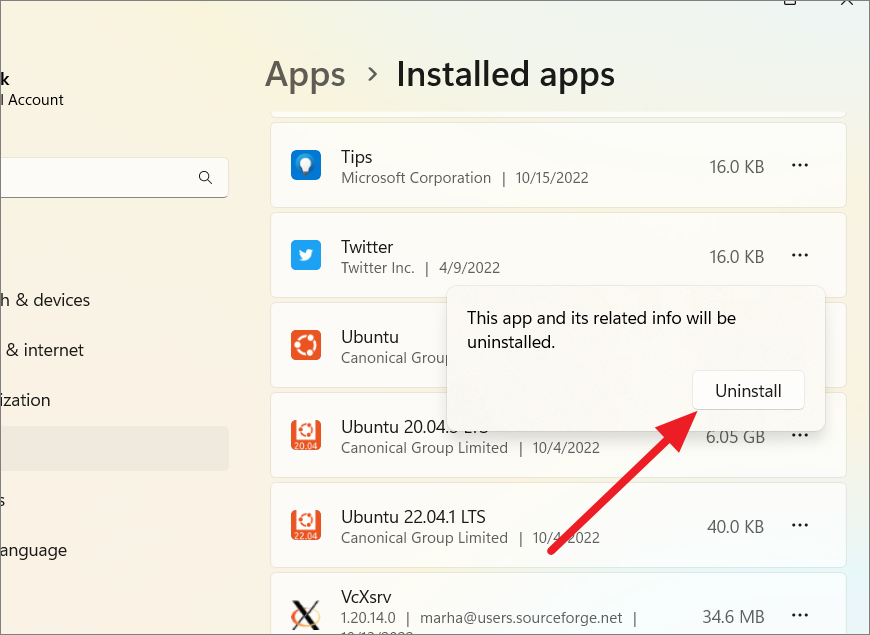Click the Ubuntu 20.04 app icon
This screenshot has width=870, height=635.
coord(306,435)
